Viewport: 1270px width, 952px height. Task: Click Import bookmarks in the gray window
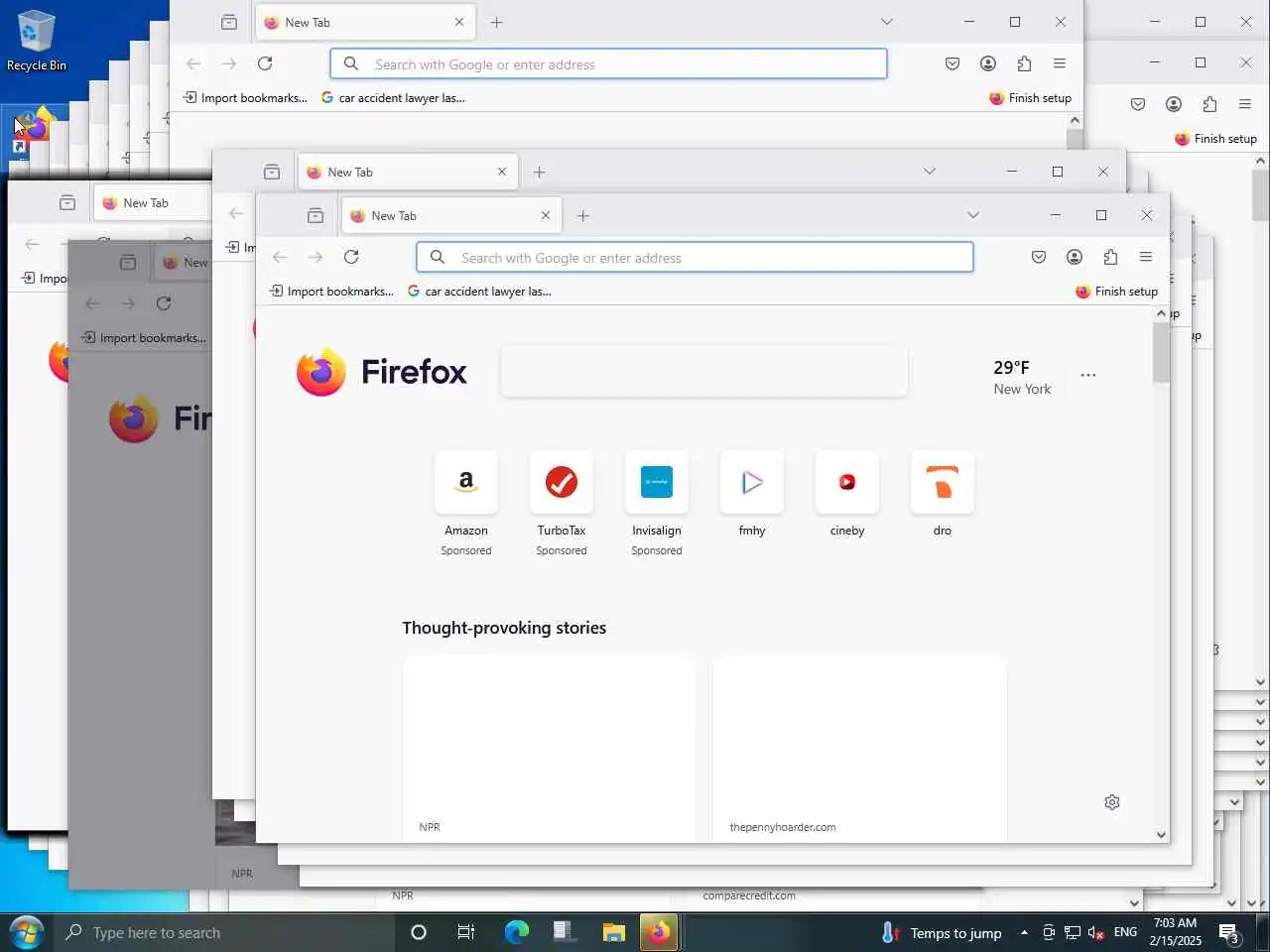pos(145,338)
